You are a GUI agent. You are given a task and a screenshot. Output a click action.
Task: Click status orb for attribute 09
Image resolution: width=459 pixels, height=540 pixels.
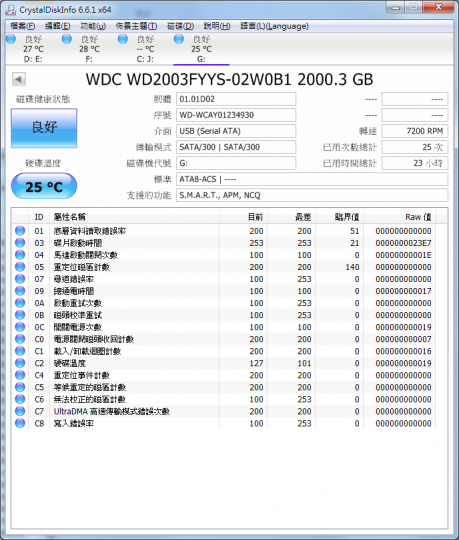point(20,291)
